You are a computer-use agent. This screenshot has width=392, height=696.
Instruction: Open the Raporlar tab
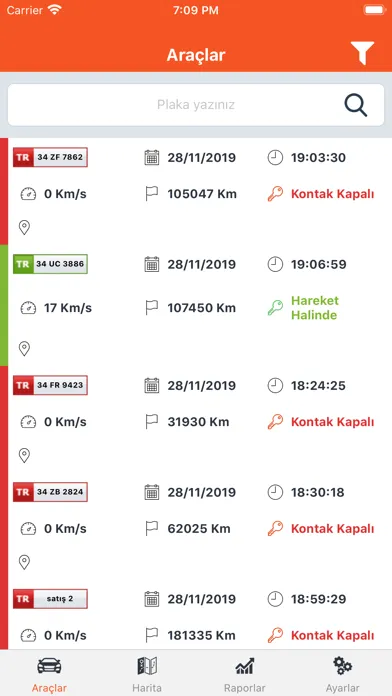pos(245,675)
